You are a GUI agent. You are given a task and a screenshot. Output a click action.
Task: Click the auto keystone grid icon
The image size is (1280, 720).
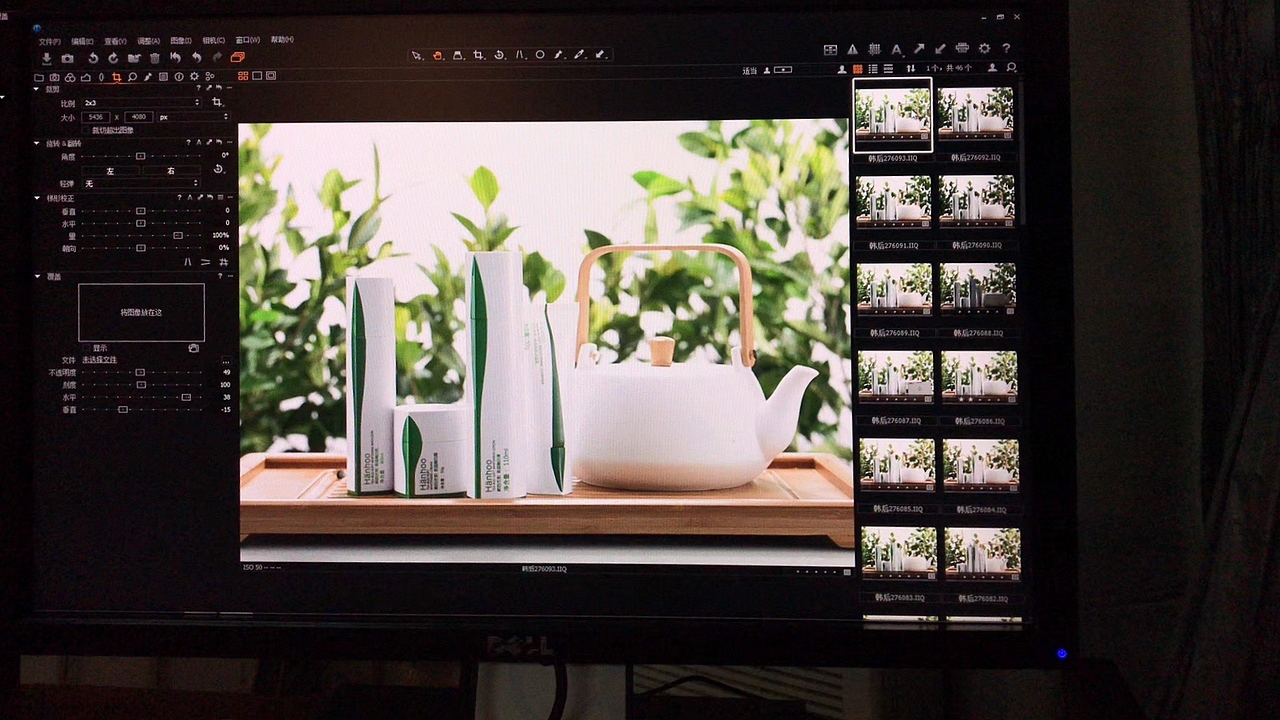pos(223,262)
